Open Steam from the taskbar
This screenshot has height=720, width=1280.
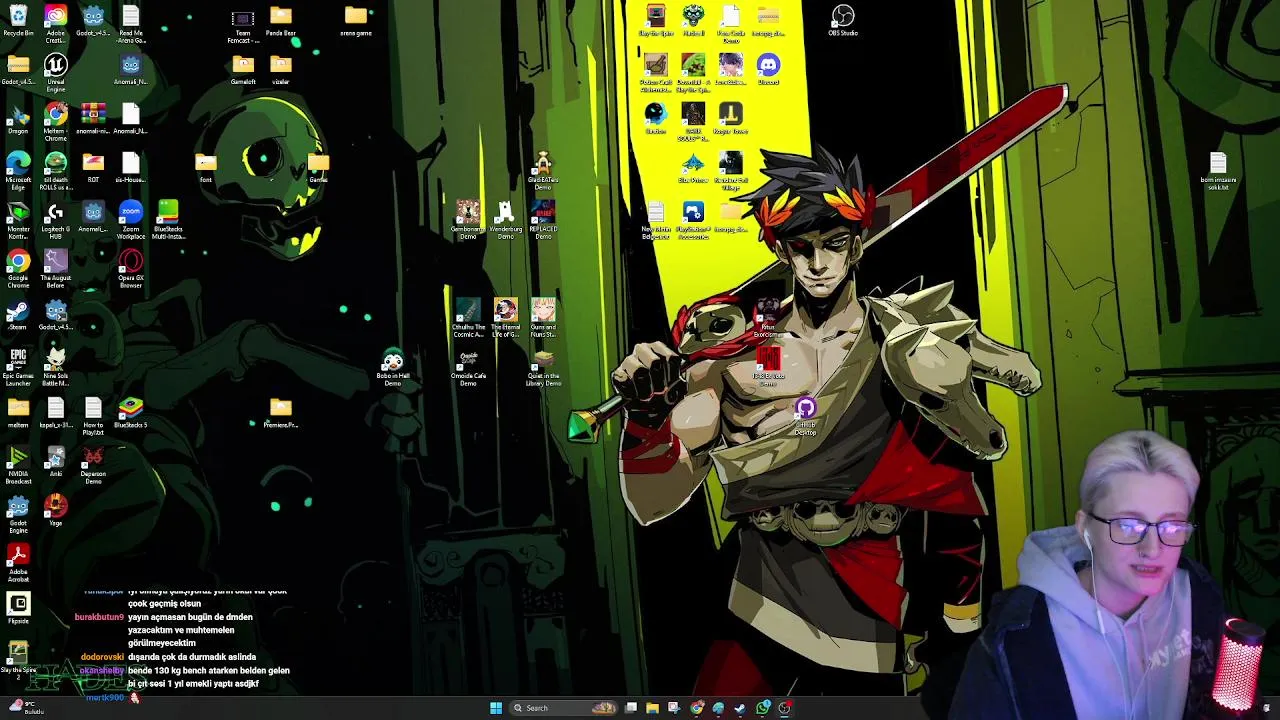point(740,708)
